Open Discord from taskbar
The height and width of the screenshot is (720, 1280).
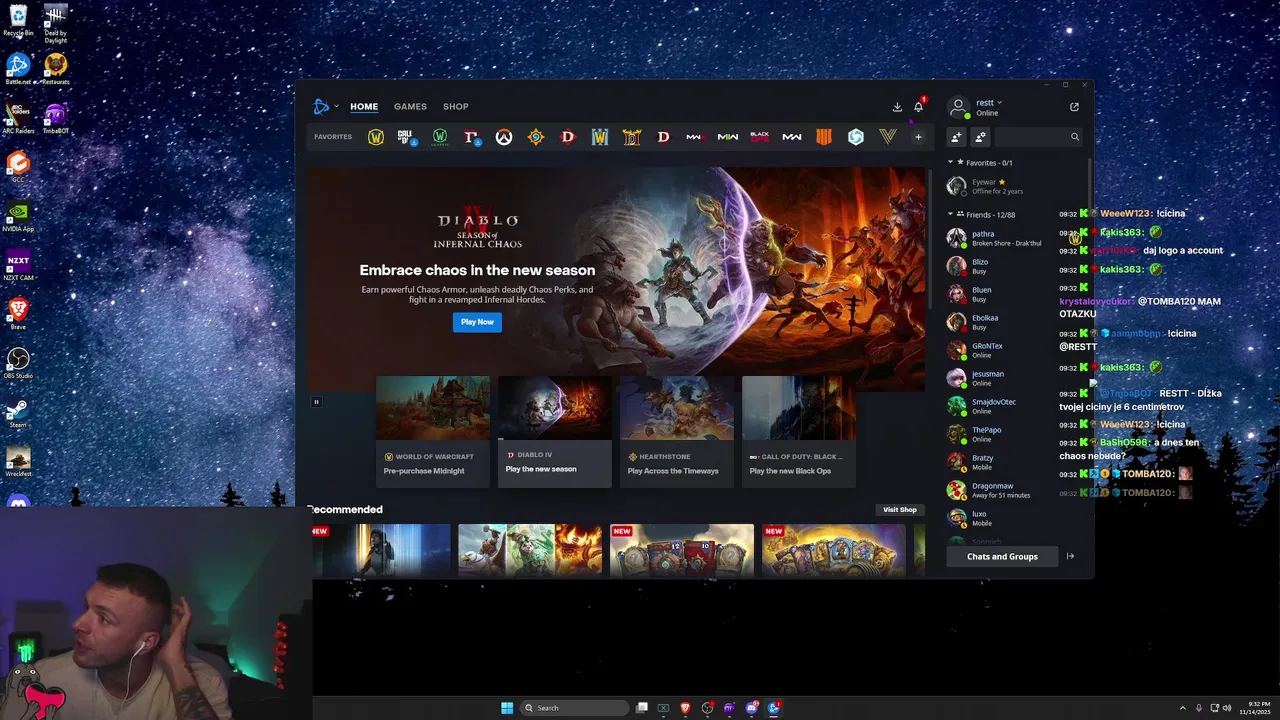pos(751,708)
